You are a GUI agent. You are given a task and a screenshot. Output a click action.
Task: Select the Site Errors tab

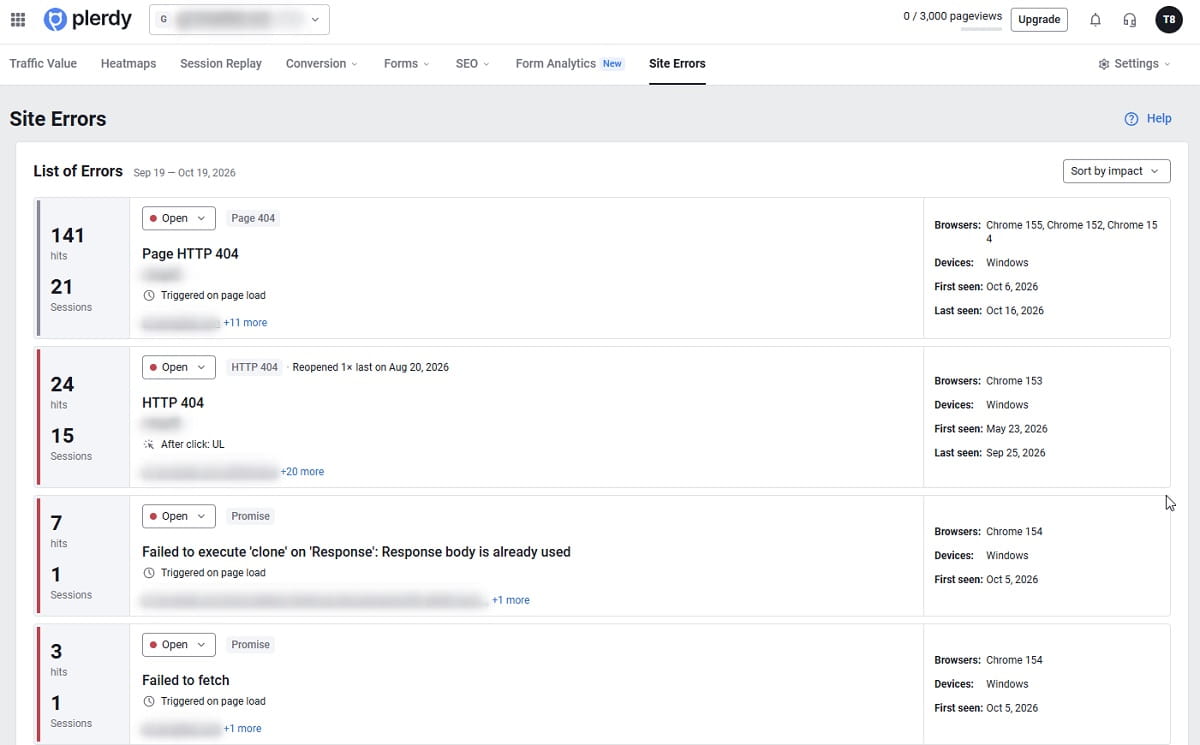[677, 63]
